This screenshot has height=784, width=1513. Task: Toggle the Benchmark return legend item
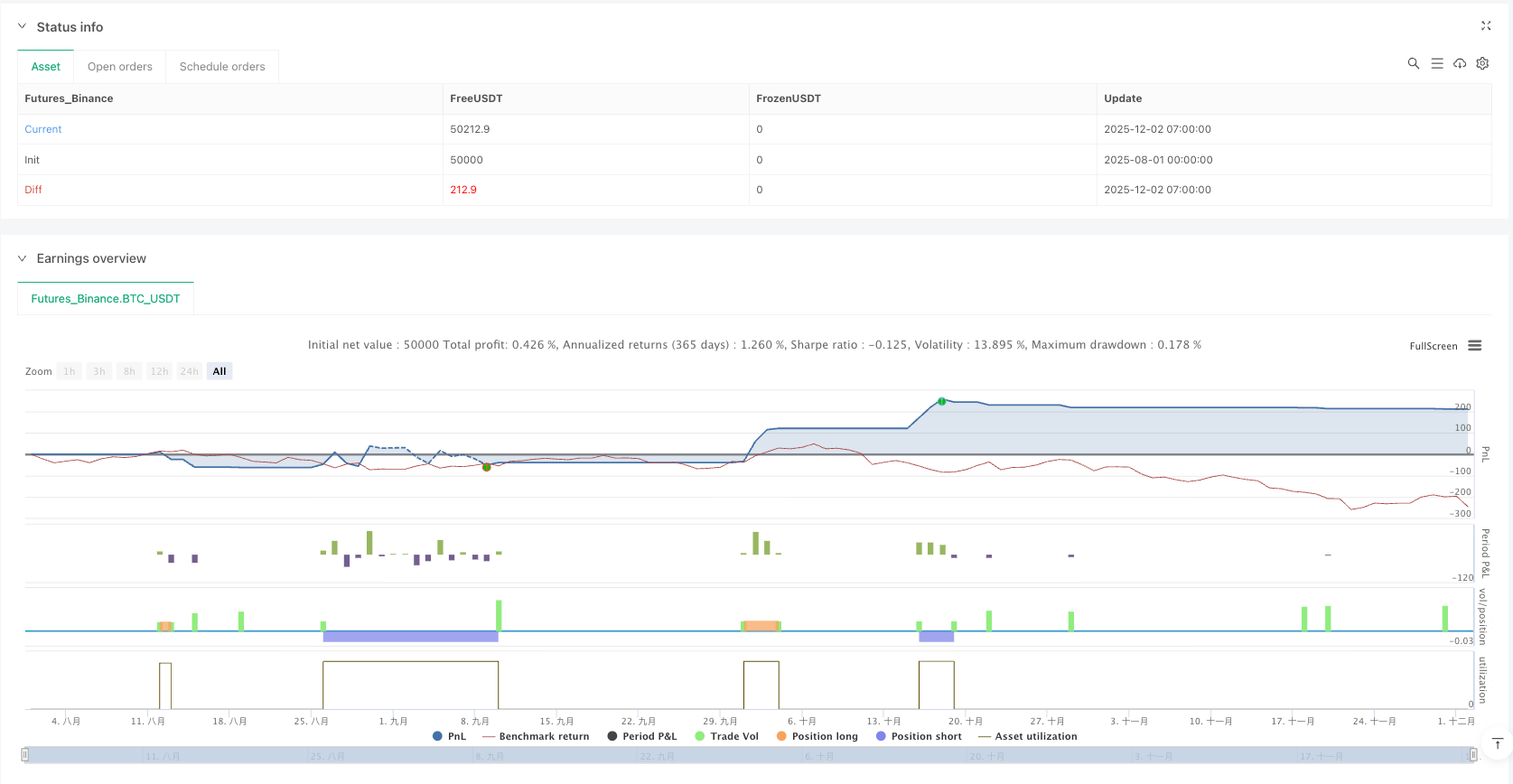pos(536,736)
